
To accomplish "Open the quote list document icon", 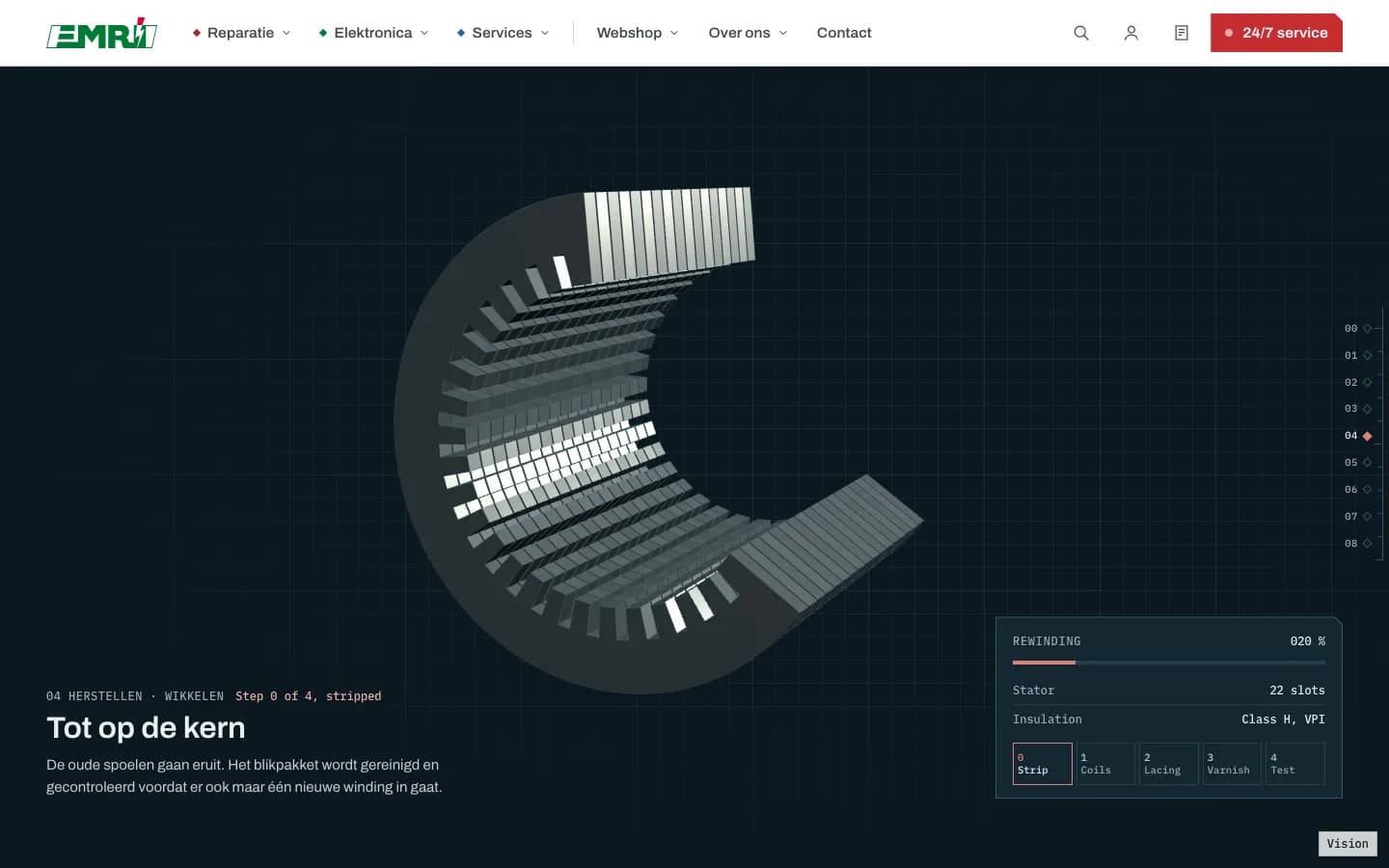I will click(1182, 33).
